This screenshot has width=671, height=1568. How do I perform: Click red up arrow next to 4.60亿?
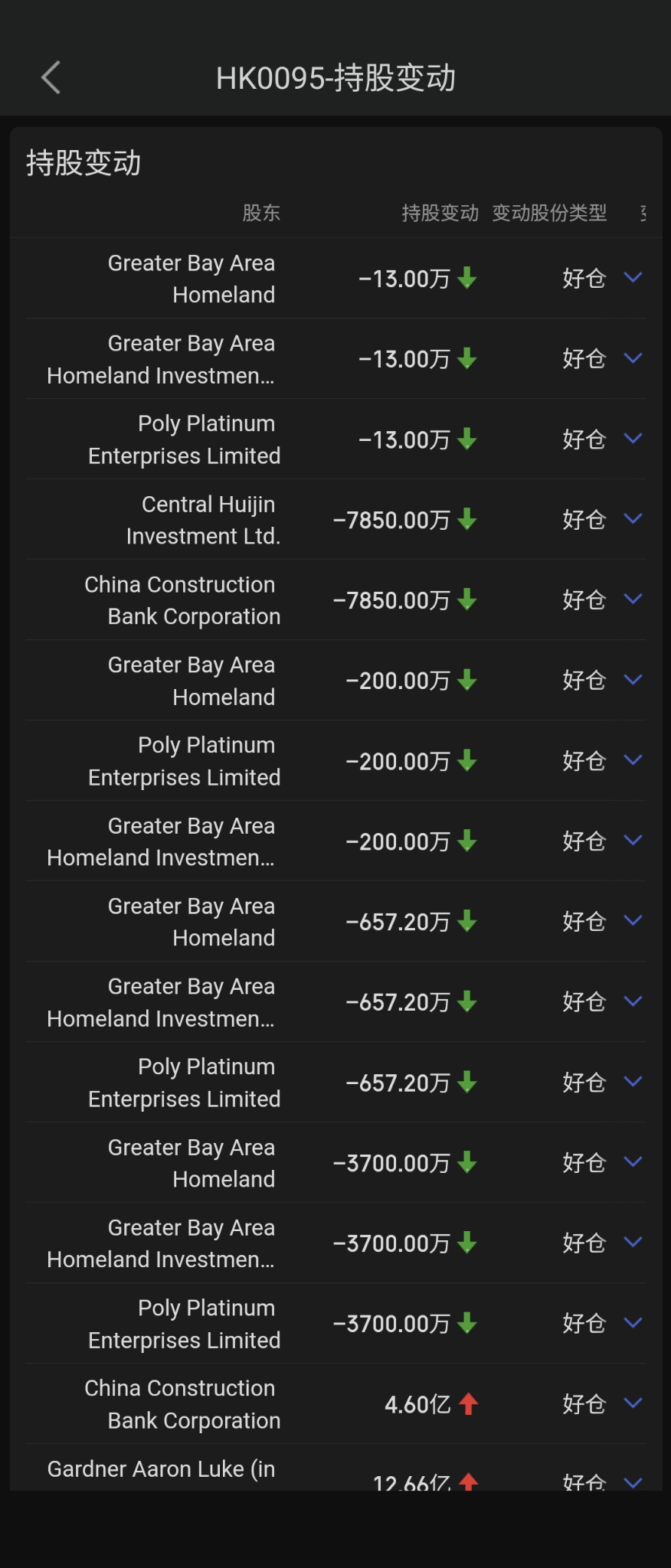468,1403
